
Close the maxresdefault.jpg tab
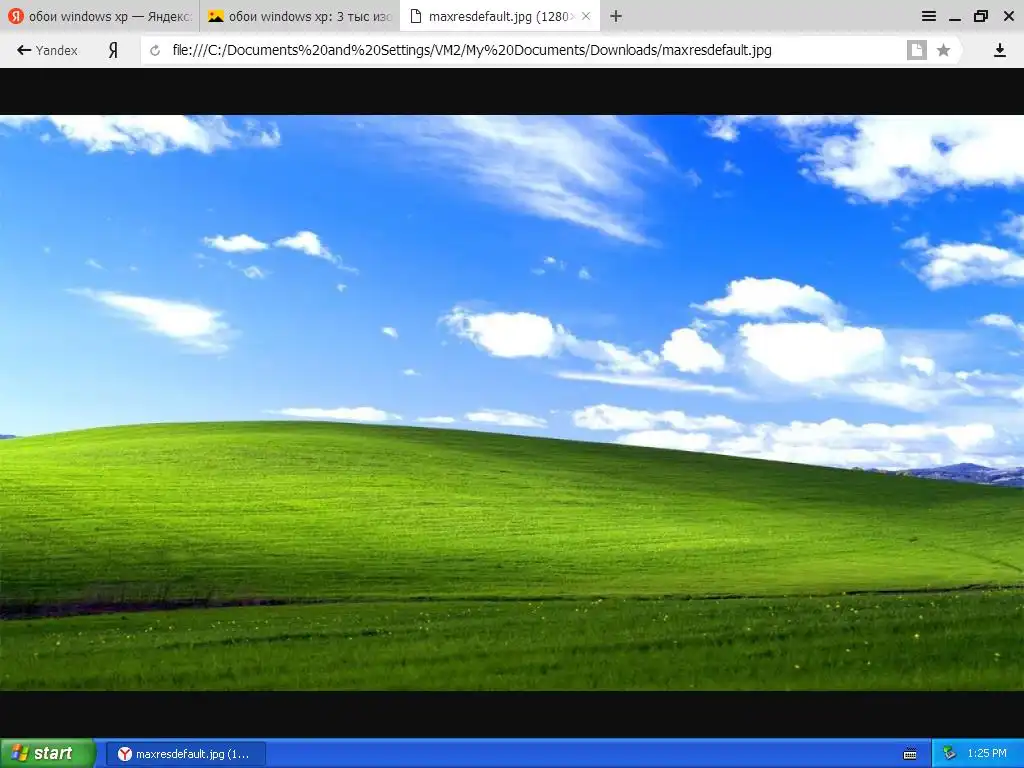point(586,16)
